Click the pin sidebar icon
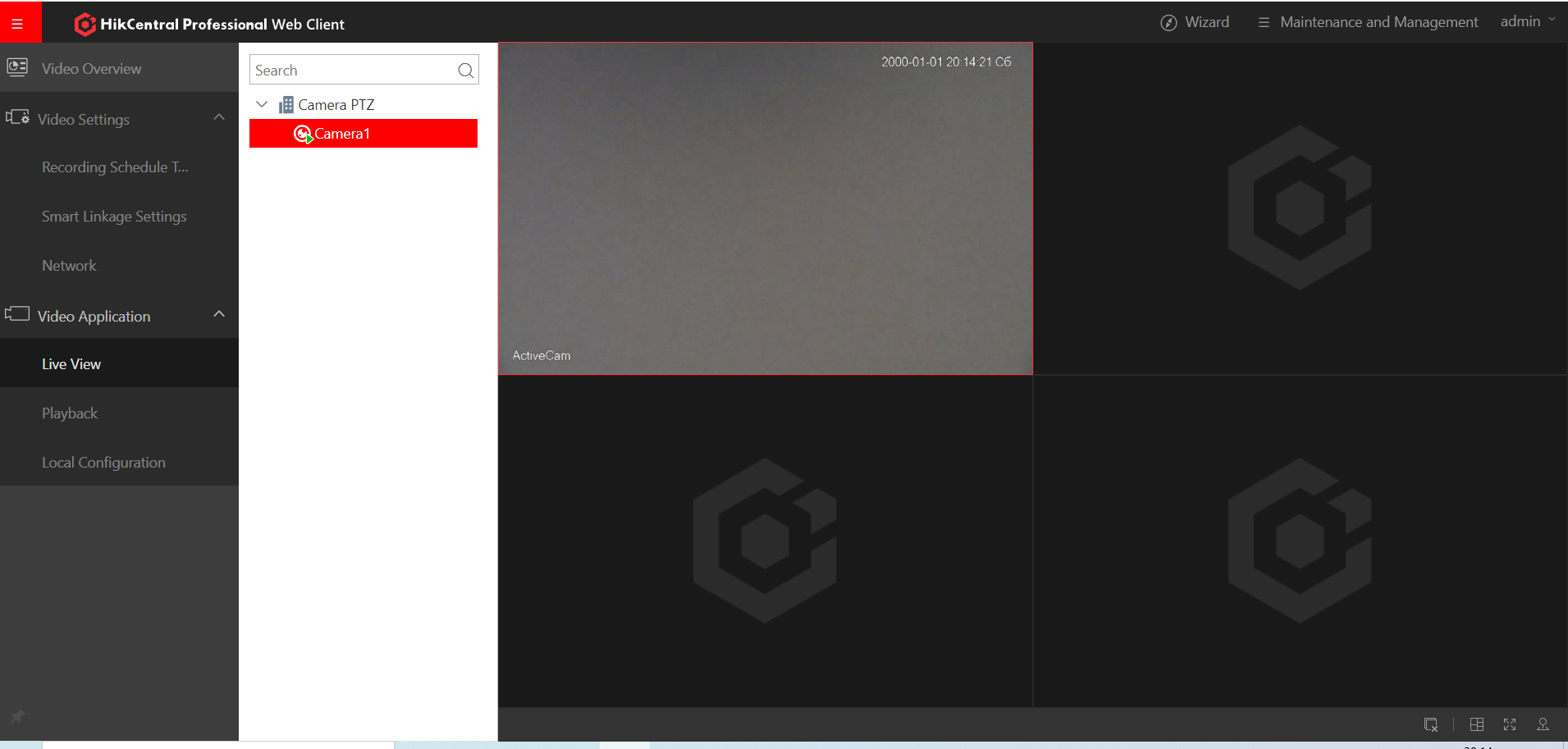The height and width of the screenshot is (749, 1568). coord(17,716)
